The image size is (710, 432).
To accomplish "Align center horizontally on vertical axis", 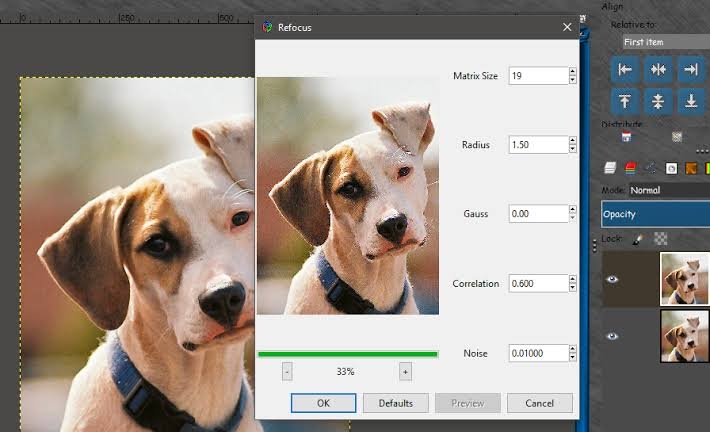I will click(x=658, y=69).
